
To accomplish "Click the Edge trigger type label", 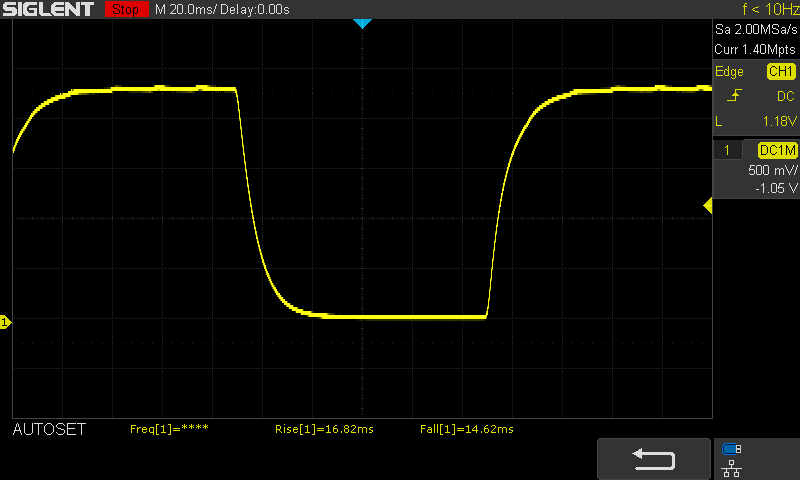I will (729, 72).
